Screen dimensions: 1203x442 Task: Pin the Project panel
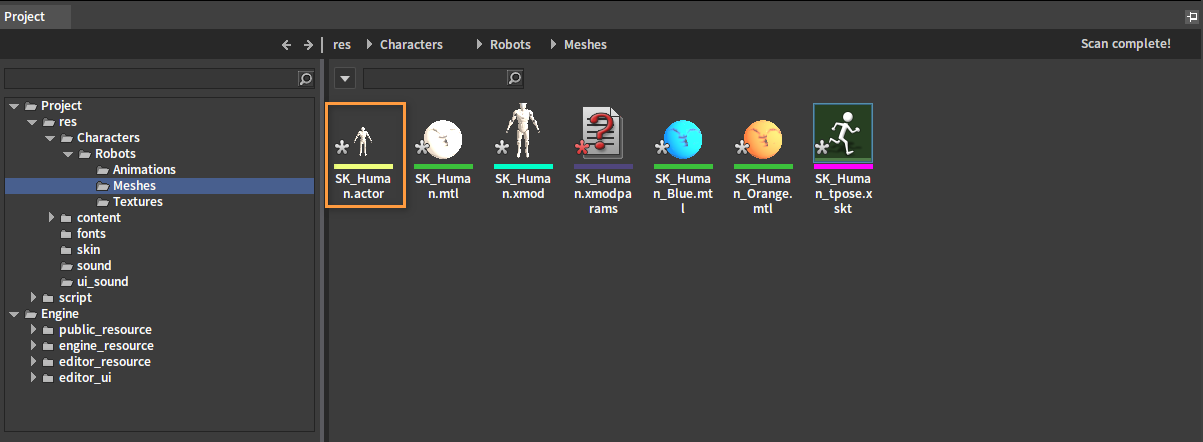tap(1190, 17)
